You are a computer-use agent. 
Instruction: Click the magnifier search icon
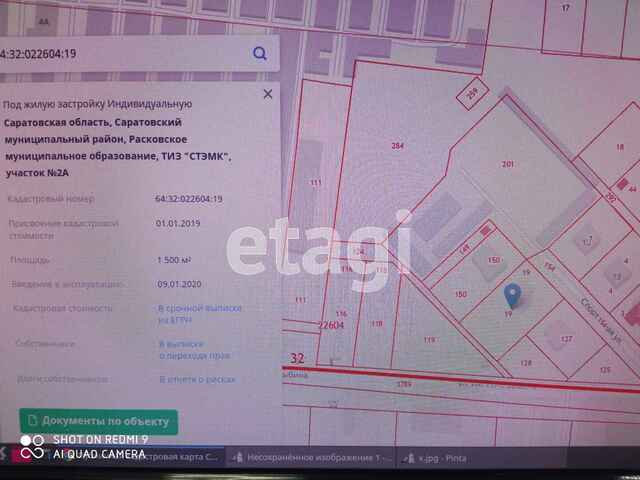coord(260,53)
